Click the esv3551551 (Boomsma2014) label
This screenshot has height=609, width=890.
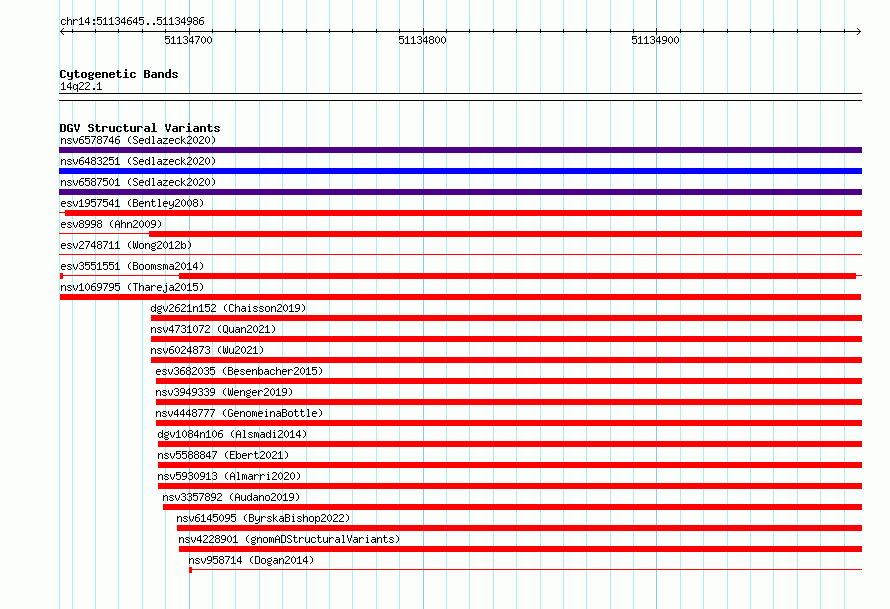point(132,266)
